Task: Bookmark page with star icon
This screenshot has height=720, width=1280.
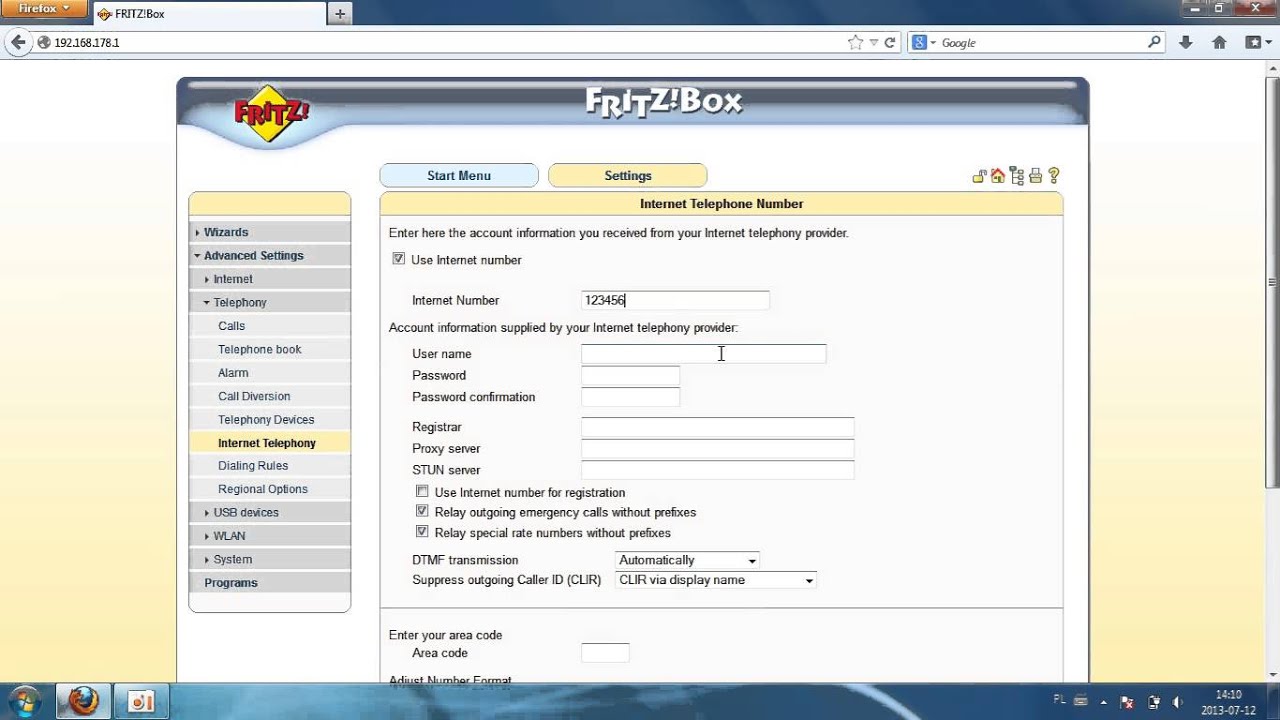Action: 855,43
